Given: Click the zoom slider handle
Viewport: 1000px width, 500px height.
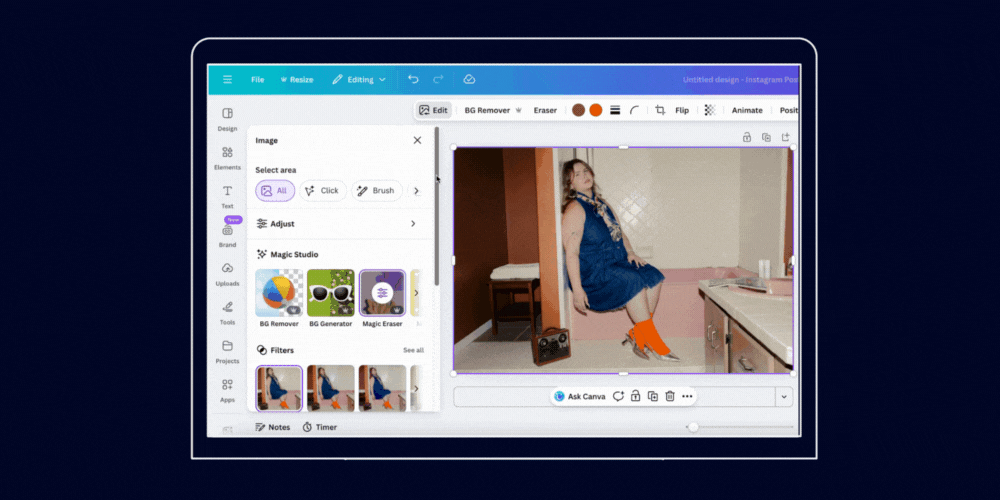Looking at the screenshot, I should [693, 427].
